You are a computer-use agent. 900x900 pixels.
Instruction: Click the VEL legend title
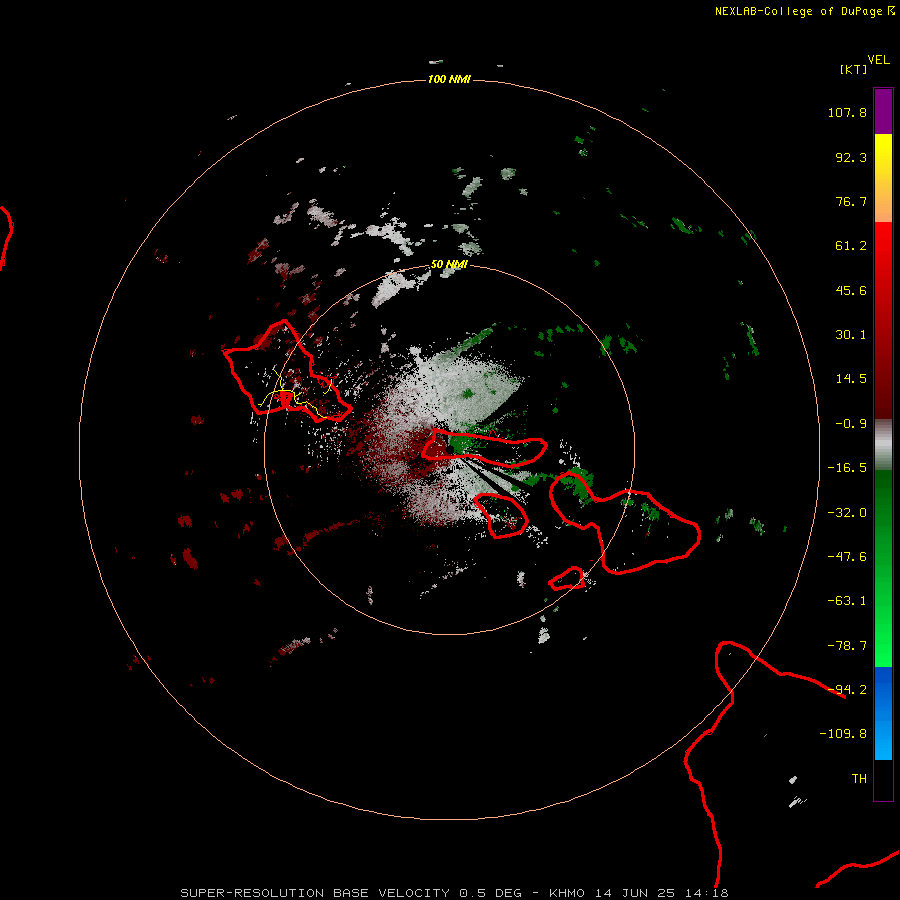point(878,60)
